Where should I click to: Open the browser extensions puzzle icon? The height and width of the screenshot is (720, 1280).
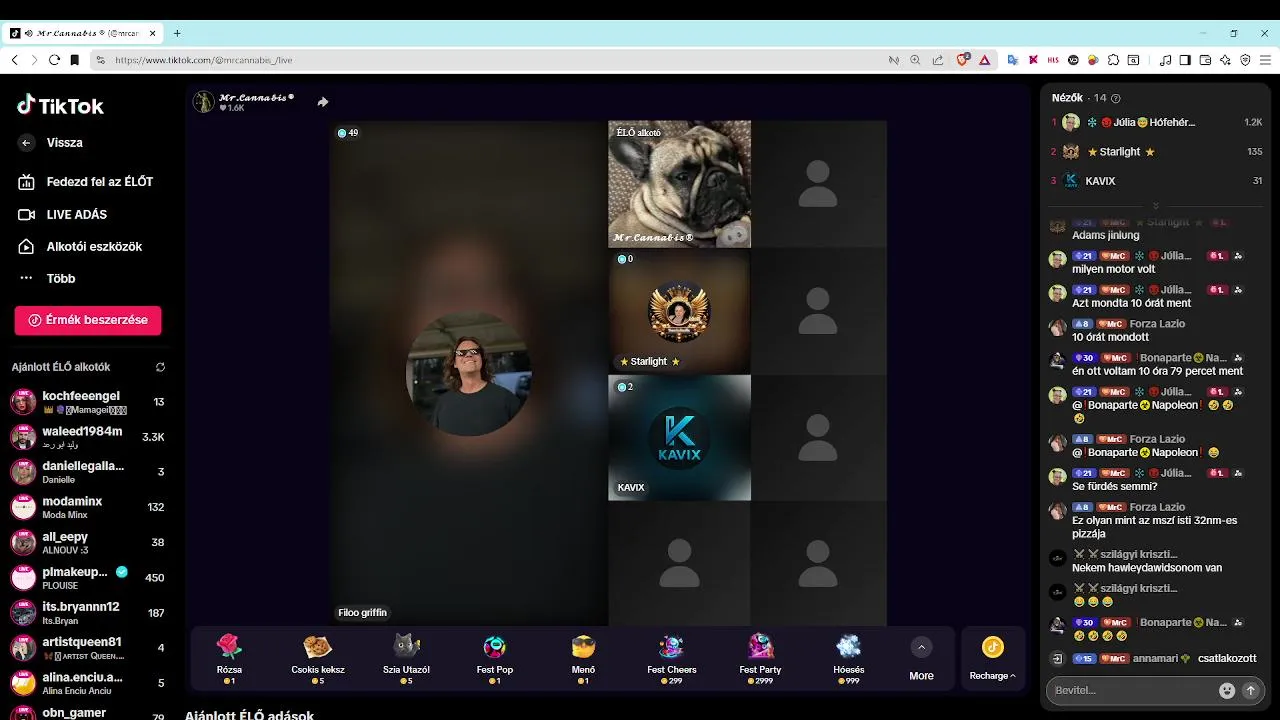coord(1113,60)
